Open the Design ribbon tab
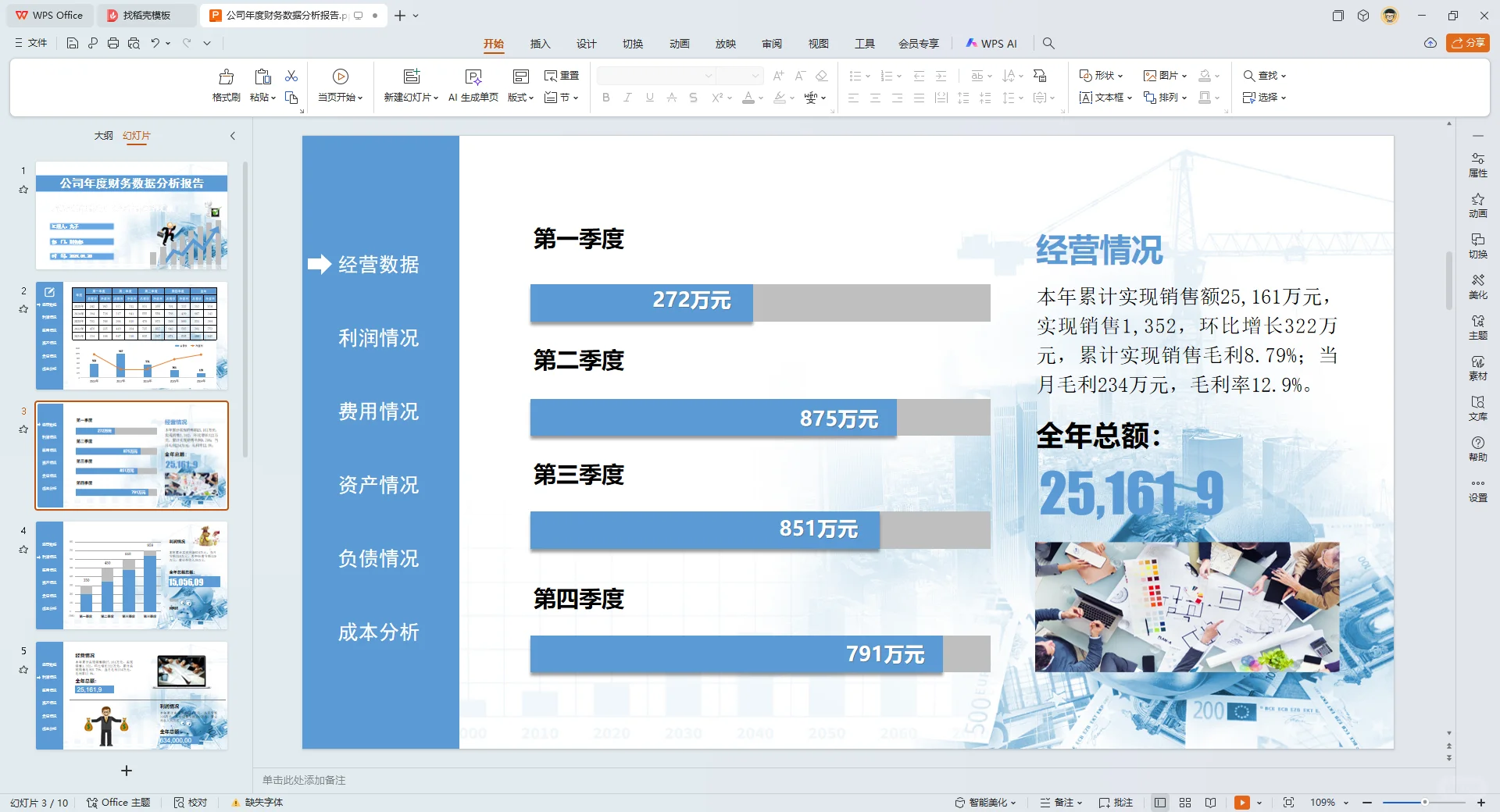Viewport: 1500px width, 812px height. tap(586, 44)
